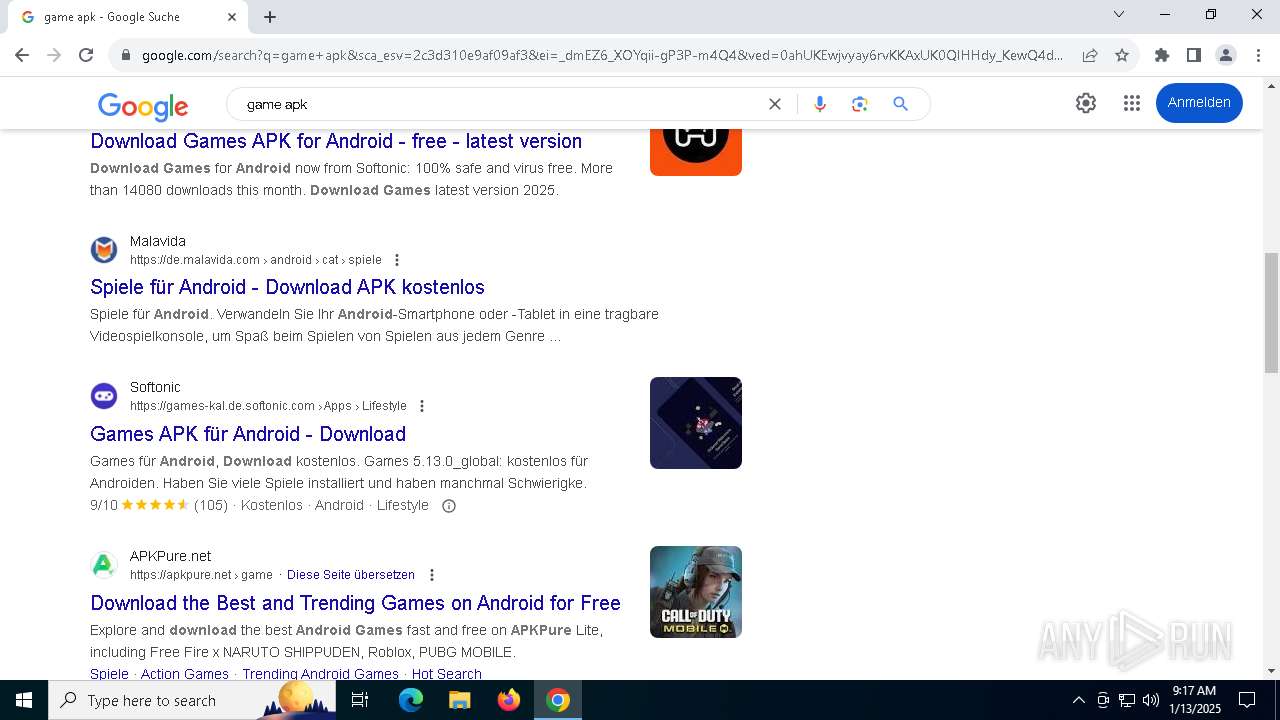Go back to the previous page
The image size is (1280, 720).
(22, 55)
